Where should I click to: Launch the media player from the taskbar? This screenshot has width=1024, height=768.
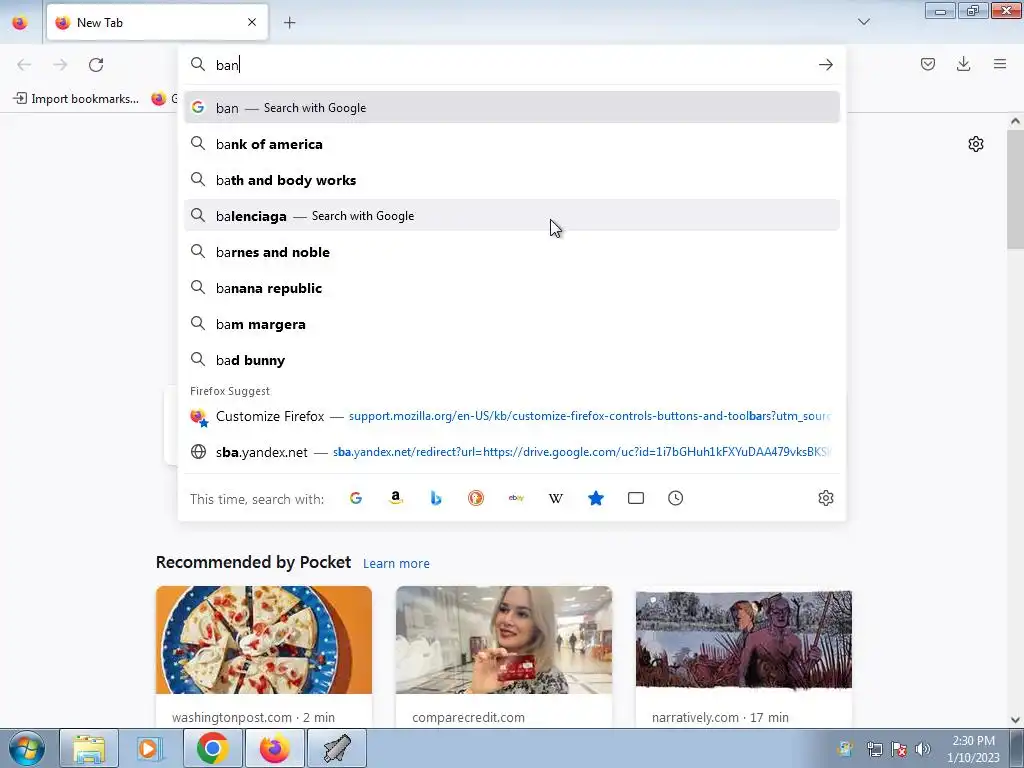pos(150,748)
